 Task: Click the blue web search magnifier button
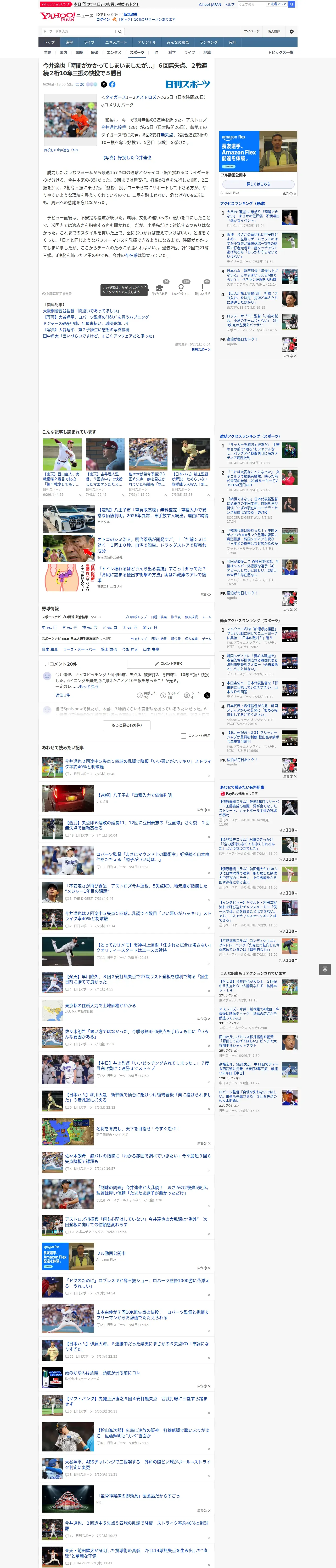pos(292,4)
